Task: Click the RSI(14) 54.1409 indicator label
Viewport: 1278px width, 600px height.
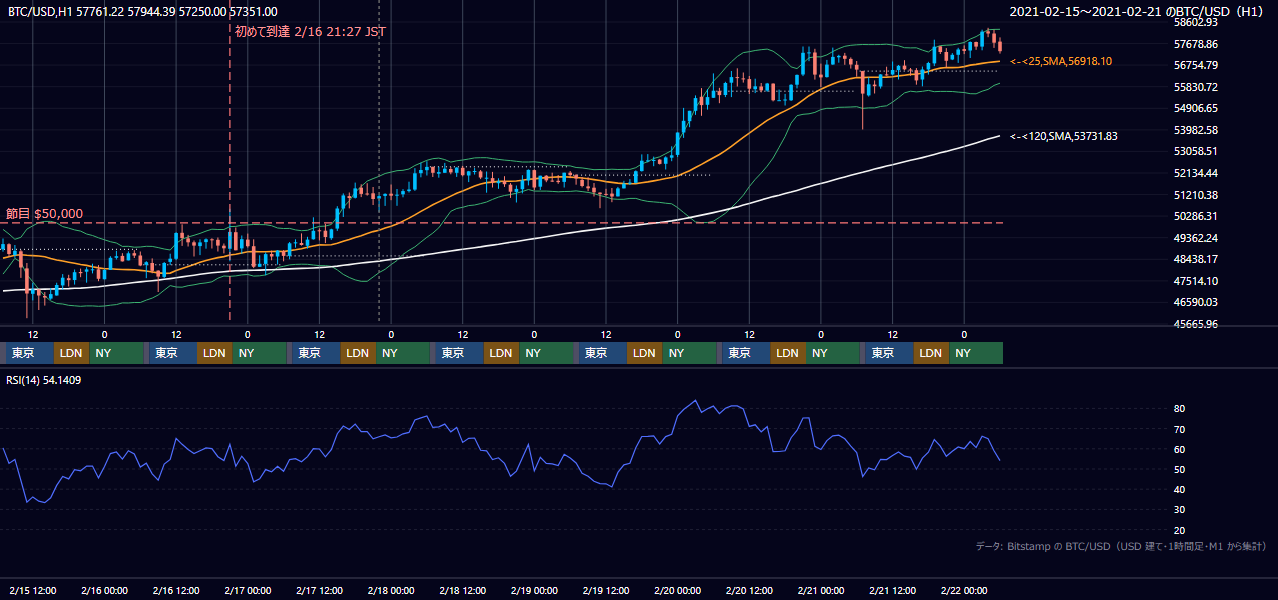Action: click(x=44, y=380)
